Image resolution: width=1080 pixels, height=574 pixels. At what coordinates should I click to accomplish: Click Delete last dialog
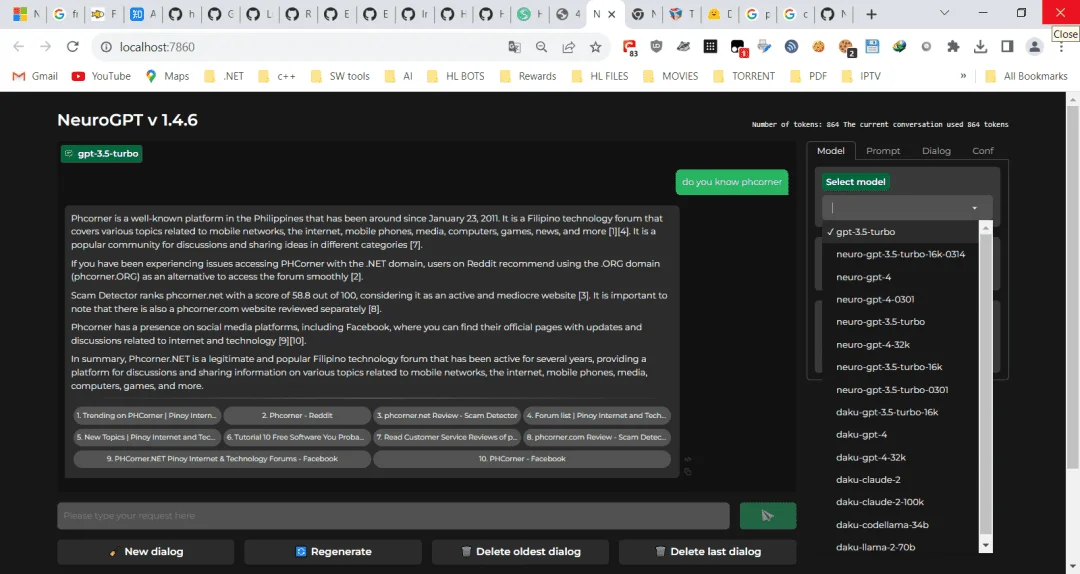pos(708,551)
